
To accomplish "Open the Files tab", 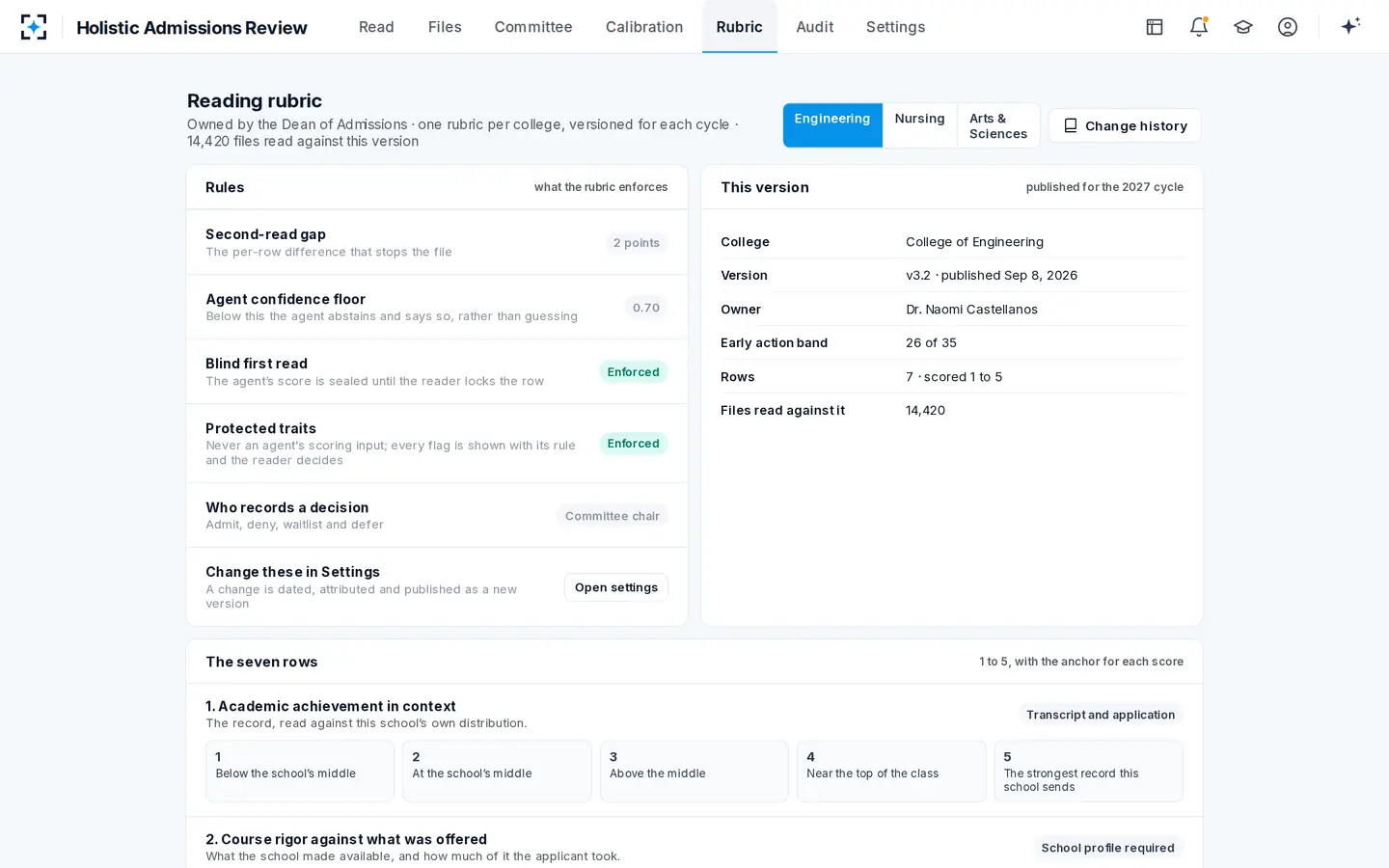I will (x=445, y=27).
